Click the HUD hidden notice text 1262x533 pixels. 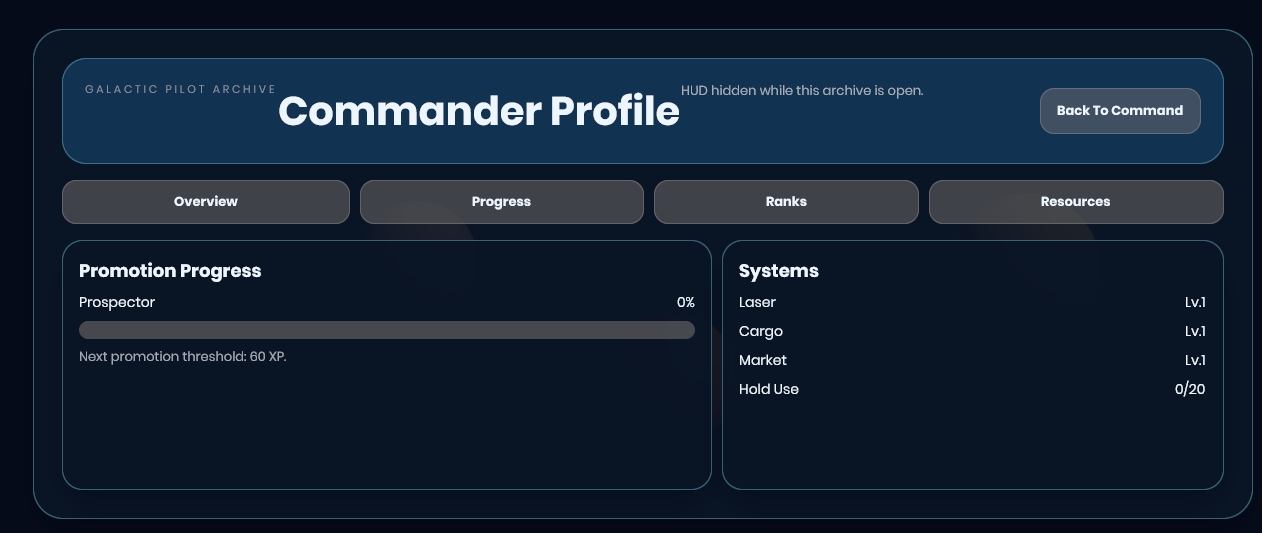point(801,91)
